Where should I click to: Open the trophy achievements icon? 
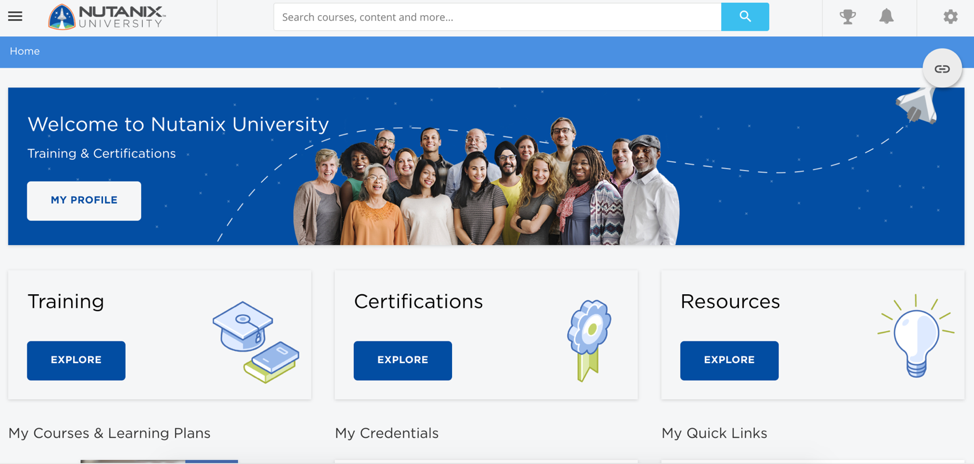coord(847,17)
